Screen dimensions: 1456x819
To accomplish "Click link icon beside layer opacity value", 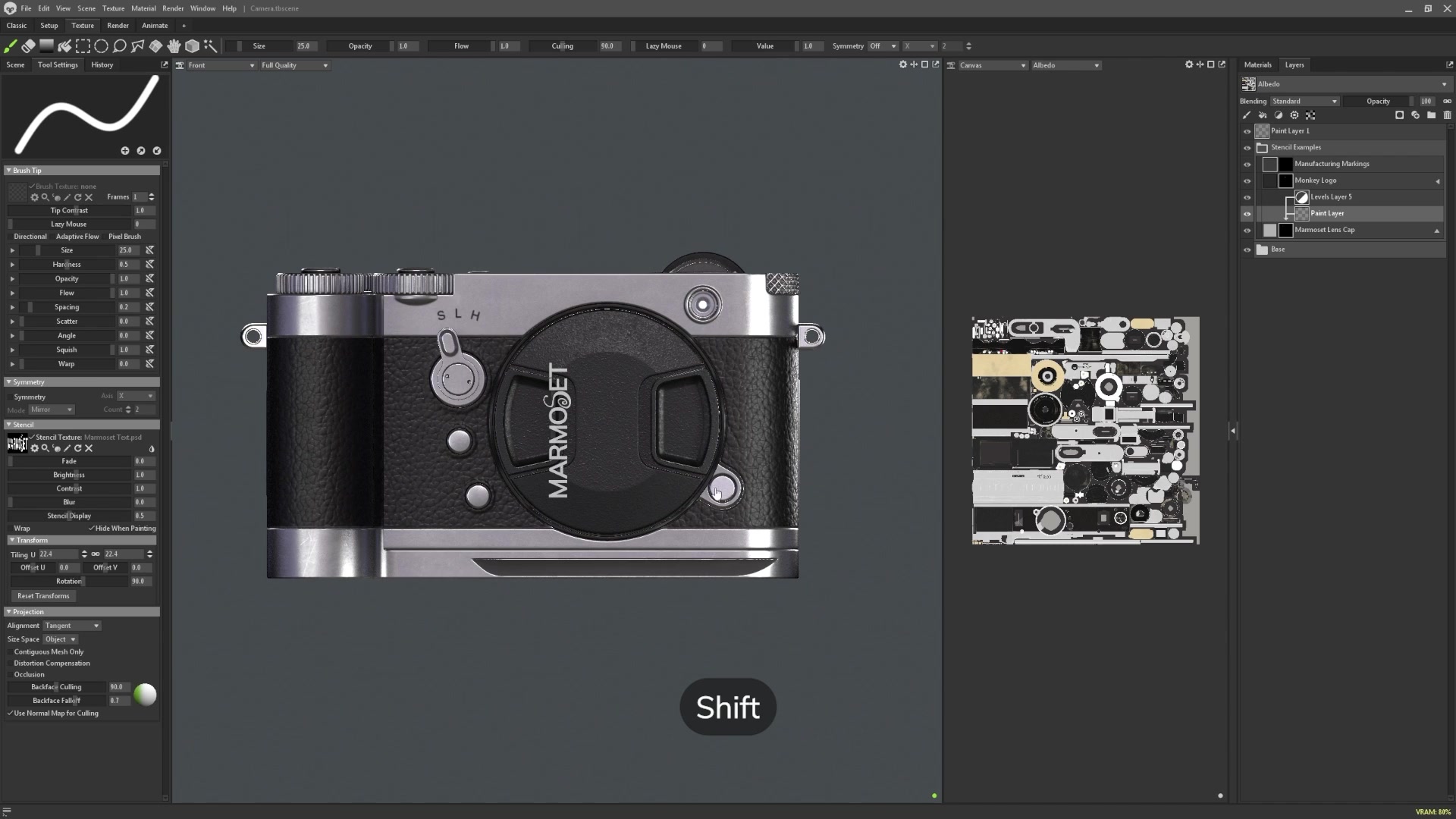I will pos(1447,101).
